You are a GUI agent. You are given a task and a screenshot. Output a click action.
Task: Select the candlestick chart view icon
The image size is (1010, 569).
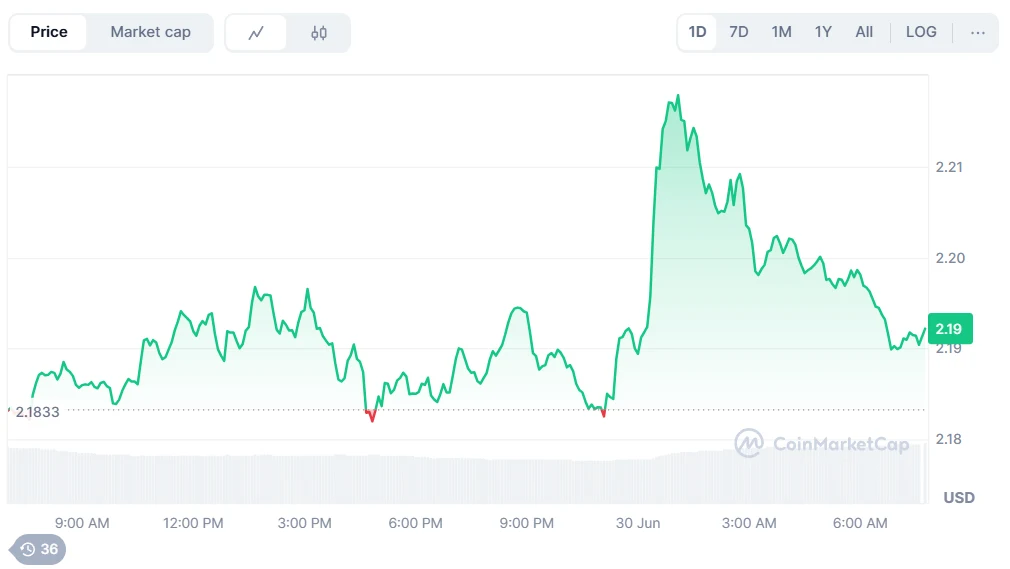(319, 33)
